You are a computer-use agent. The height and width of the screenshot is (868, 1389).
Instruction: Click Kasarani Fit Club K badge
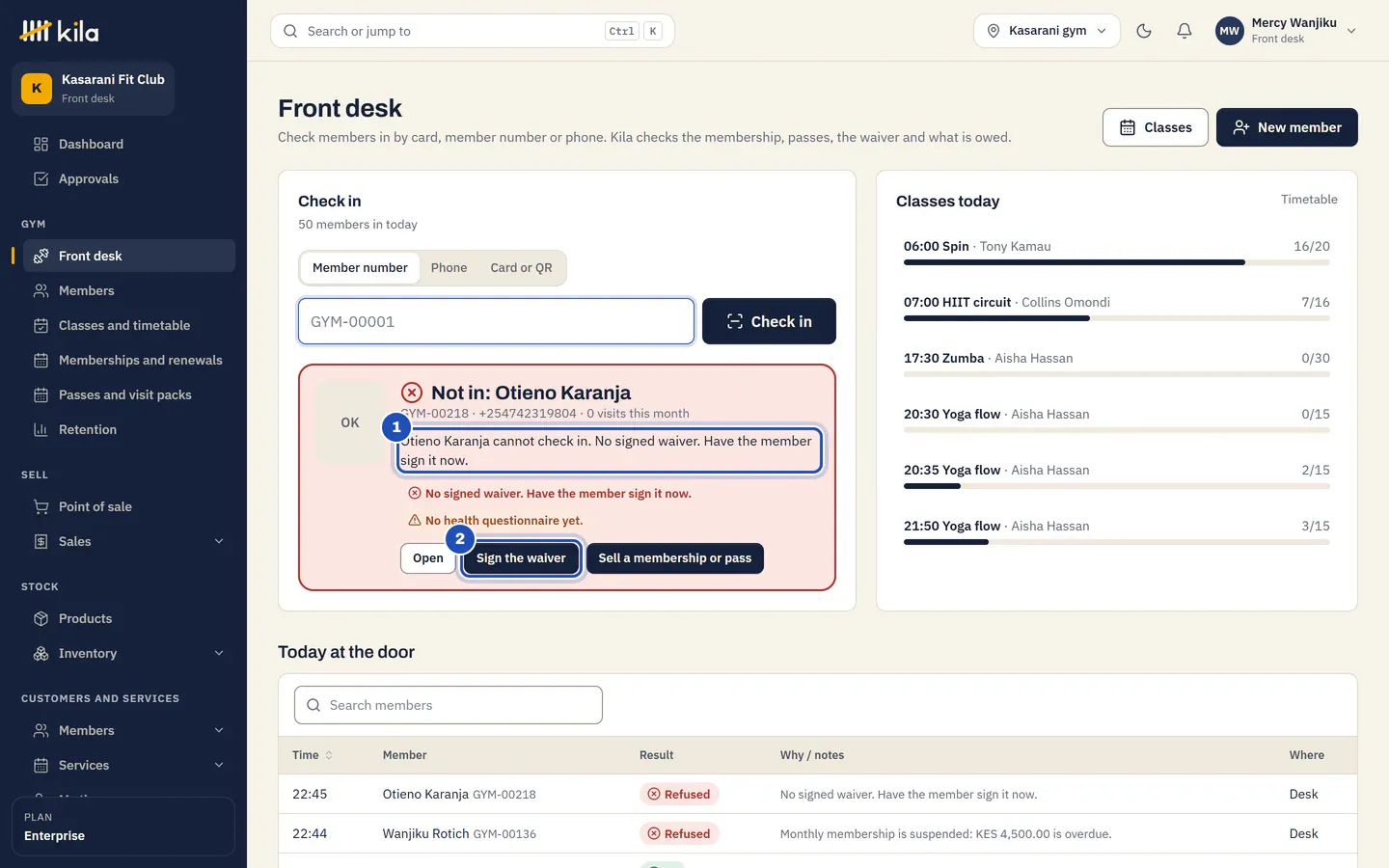pos(37,88)
